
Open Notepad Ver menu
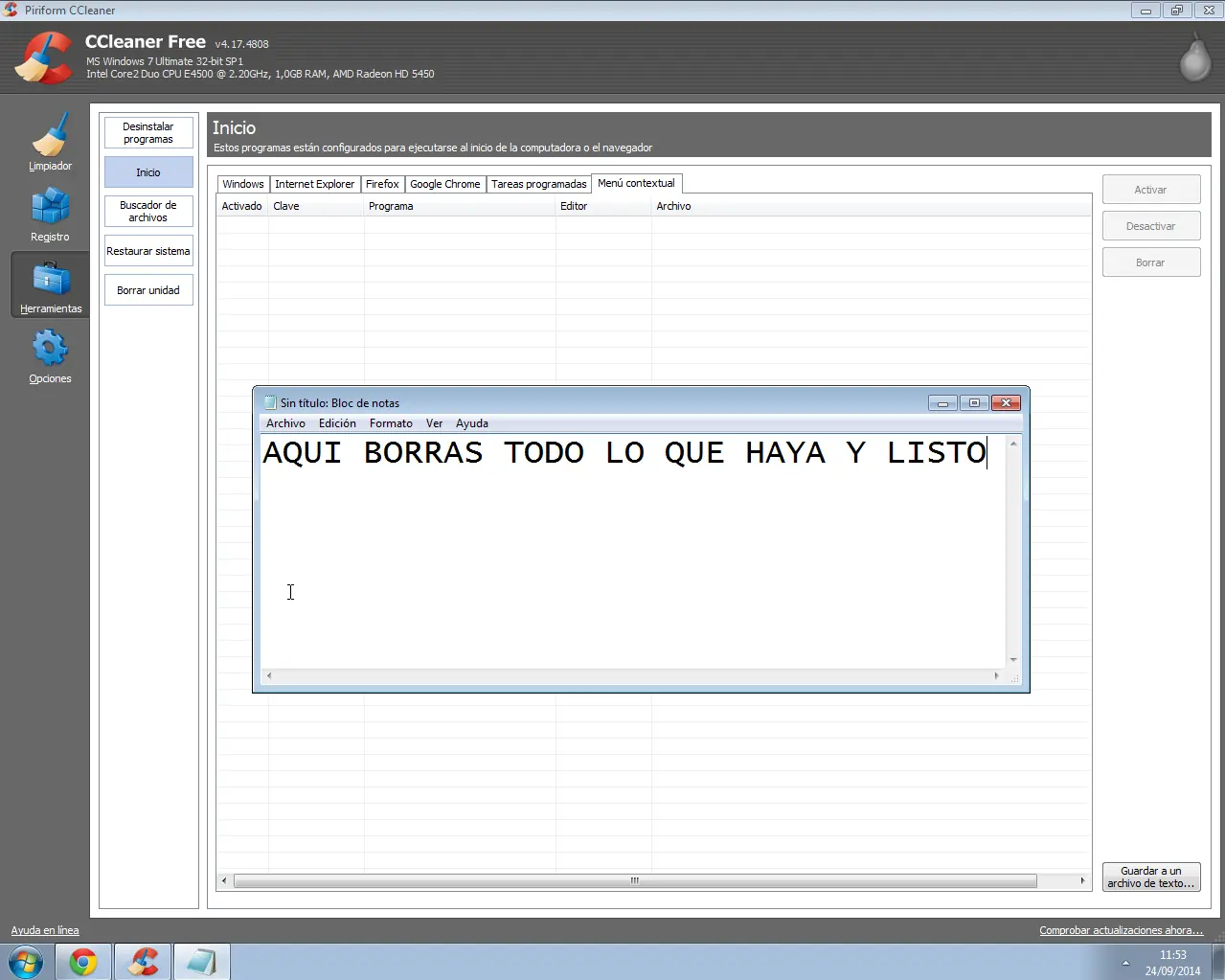click(434, 423)
